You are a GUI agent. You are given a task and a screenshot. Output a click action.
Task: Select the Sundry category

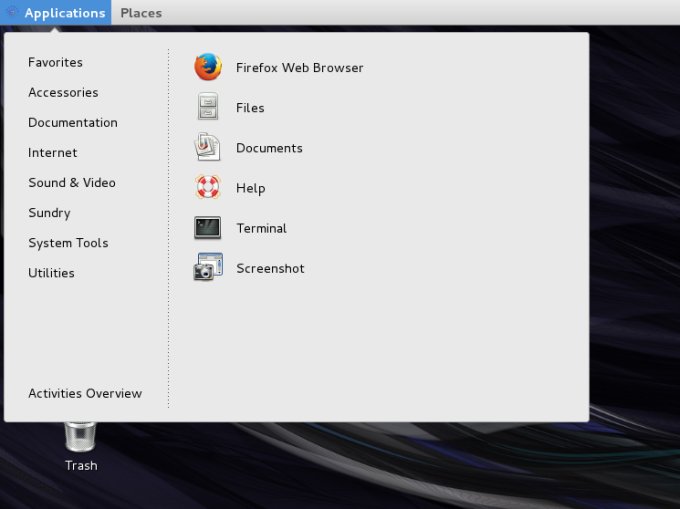click(49, 212)
